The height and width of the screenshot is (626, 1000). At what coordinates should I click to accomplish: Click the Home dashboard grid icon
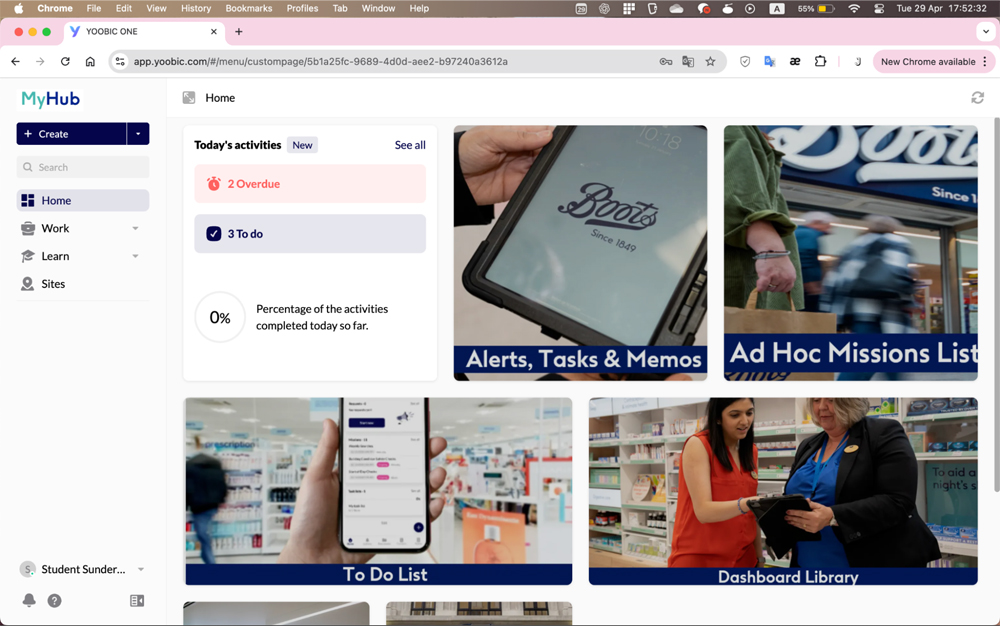pyautogui.click(x=27, y=200)
